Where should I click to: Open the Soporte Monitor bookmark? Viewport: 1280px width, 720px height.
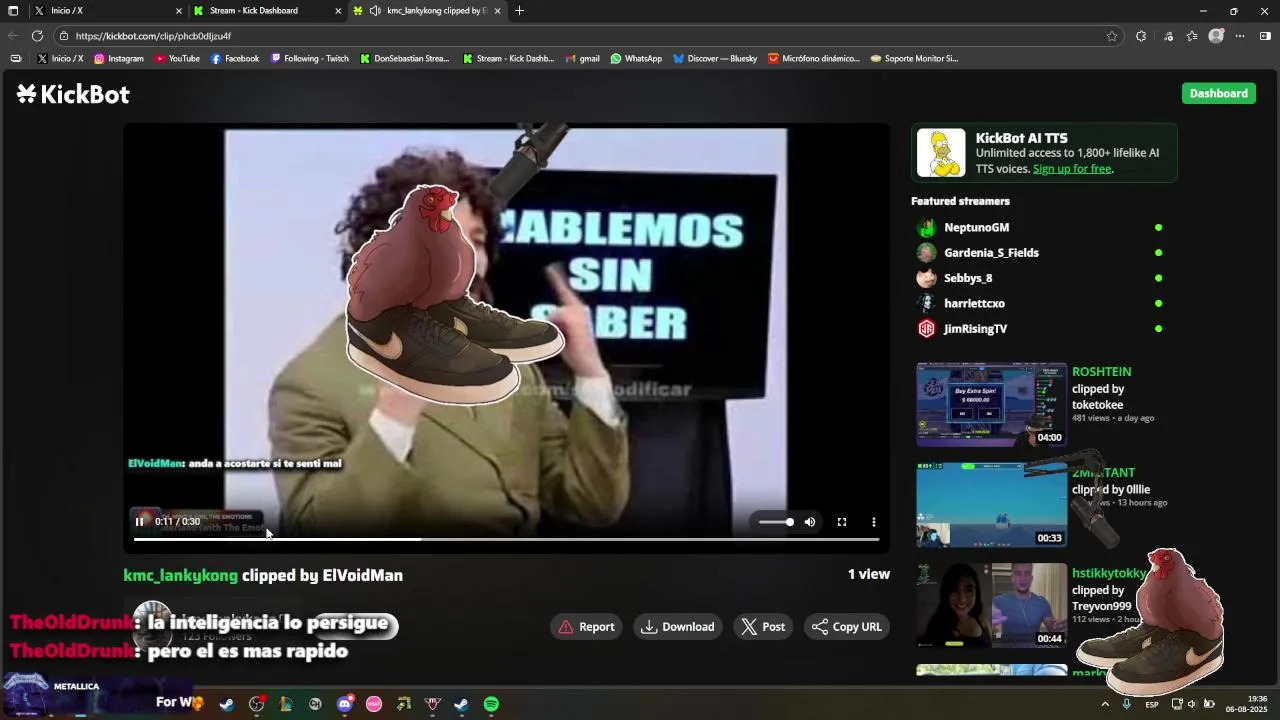(914, 59)
